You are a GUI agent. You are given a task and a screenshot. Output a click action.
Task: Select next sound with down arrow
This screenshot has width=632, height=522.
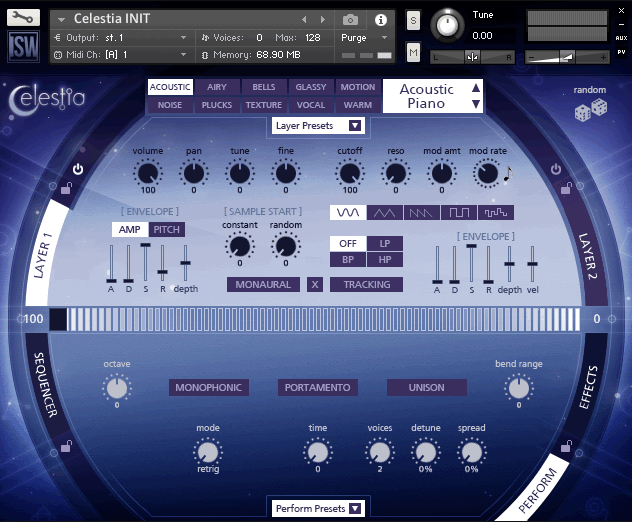[476, 104]
